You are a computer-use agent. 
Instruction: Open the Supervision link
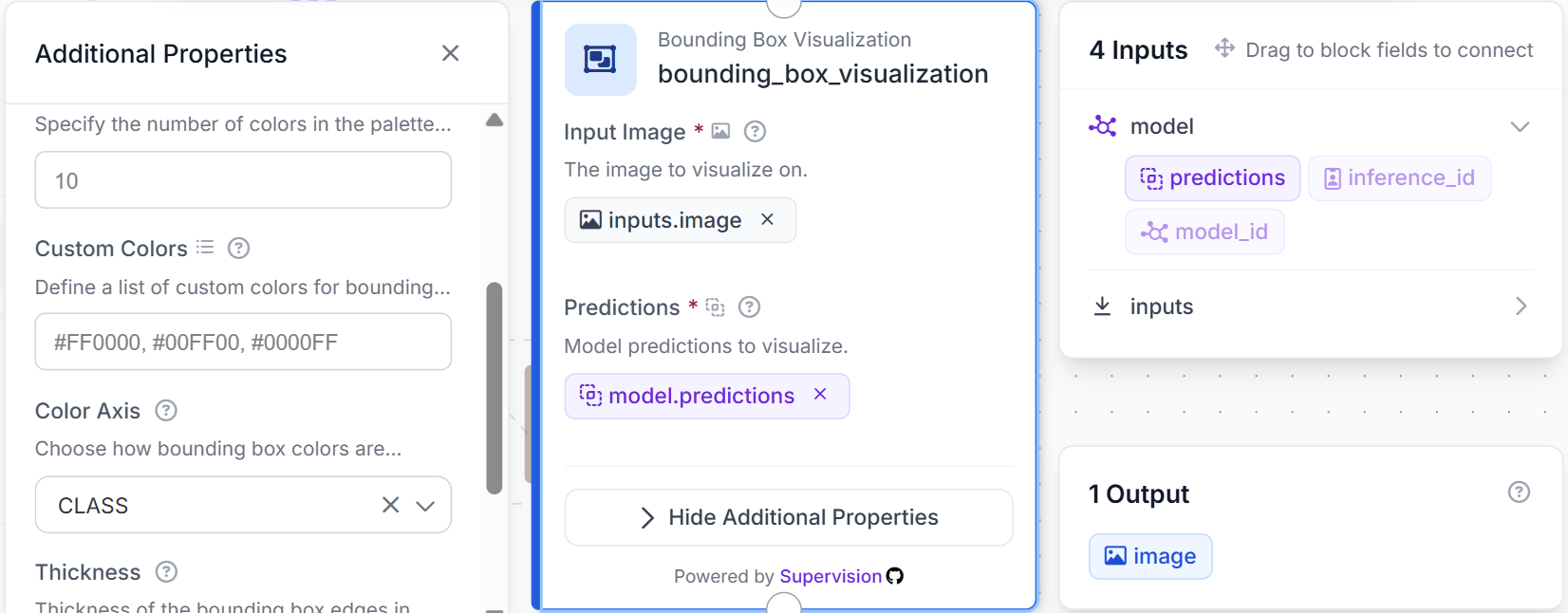click(x=831, y=576)
